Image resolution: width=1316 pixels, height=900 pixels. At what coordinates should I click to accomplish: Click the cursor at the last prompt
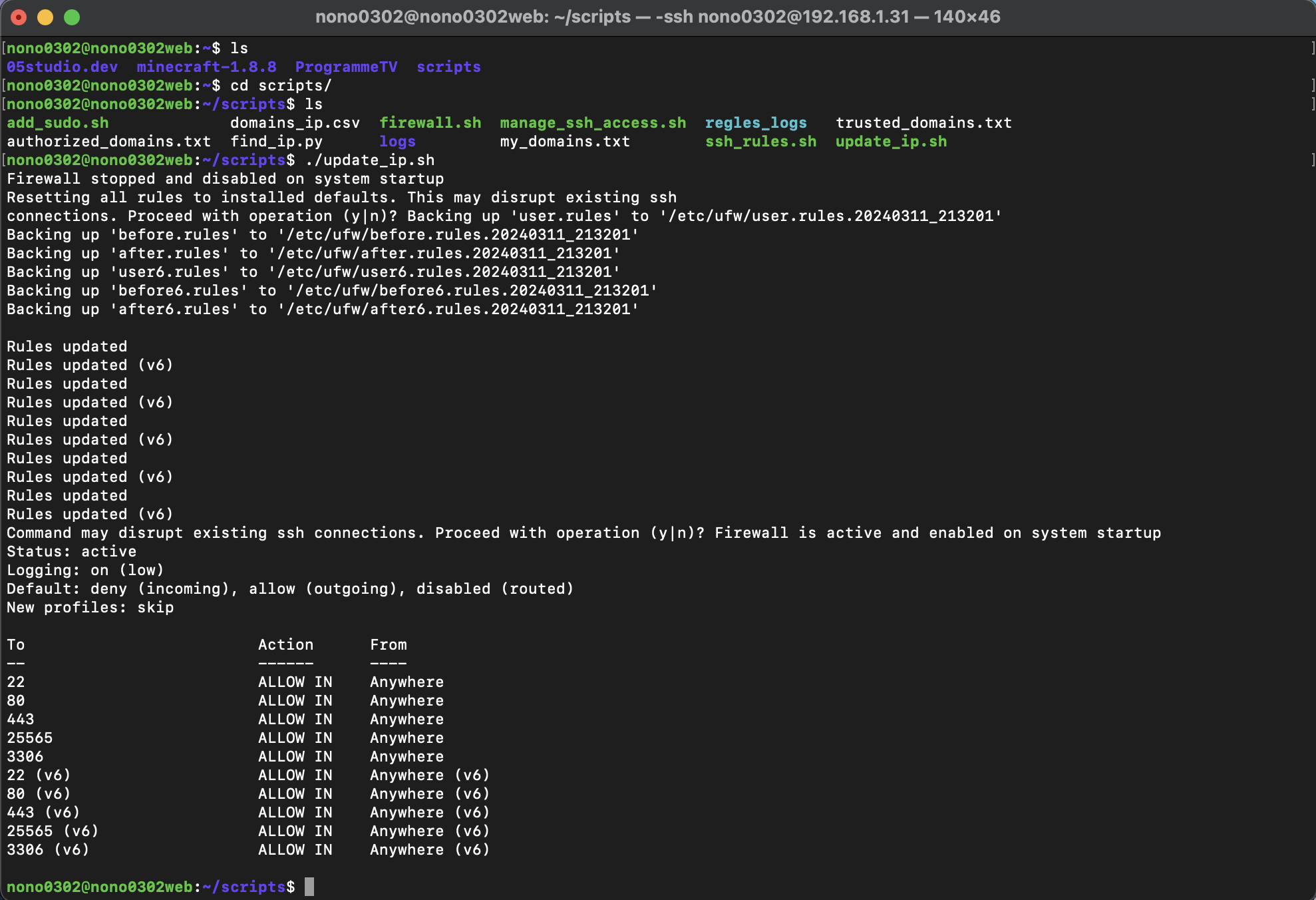[x=309, y=887]
